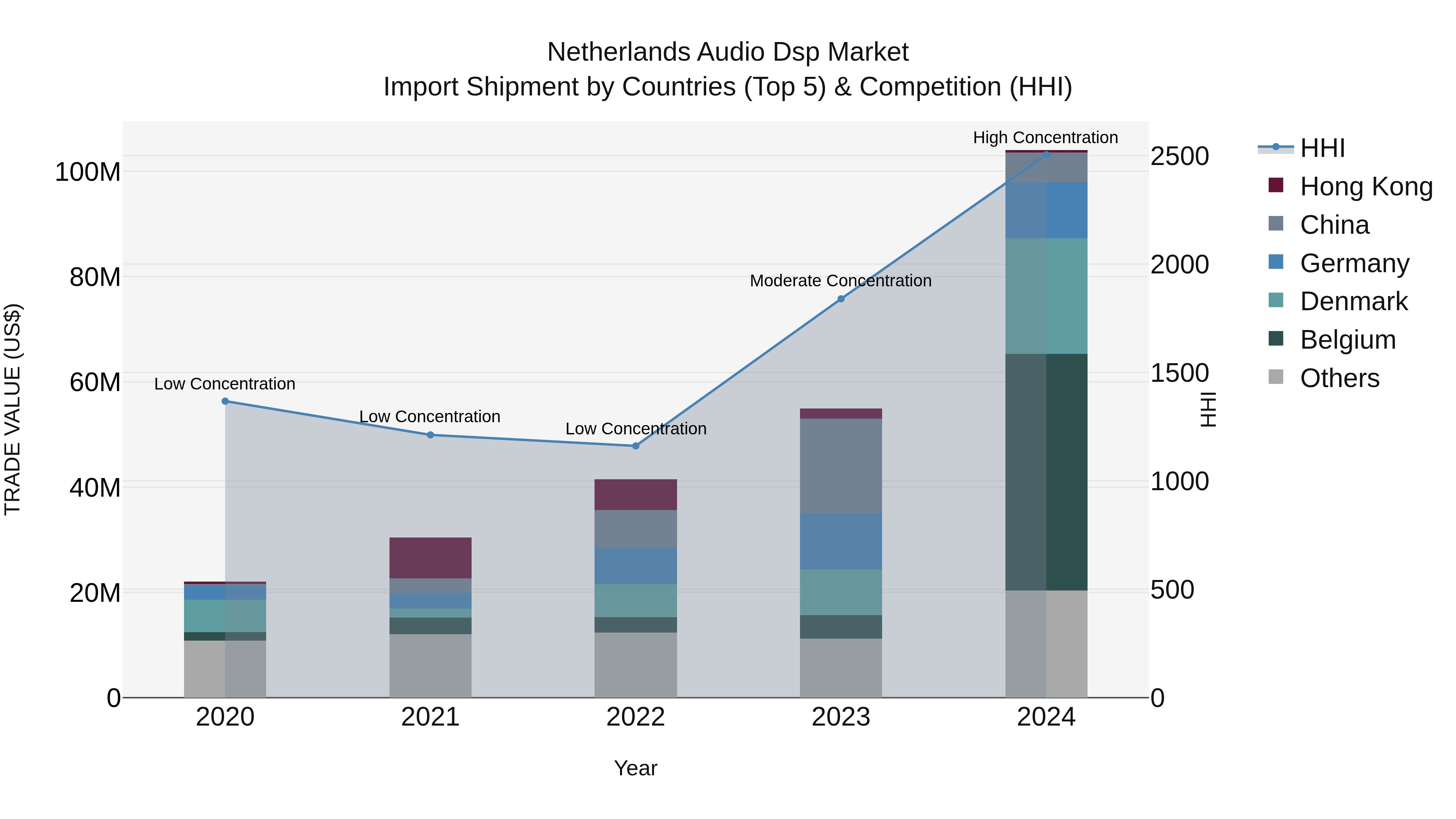Select the 2021 HHI data point
The height and width of the screenshot is (819, 1456).
(430, 435)
